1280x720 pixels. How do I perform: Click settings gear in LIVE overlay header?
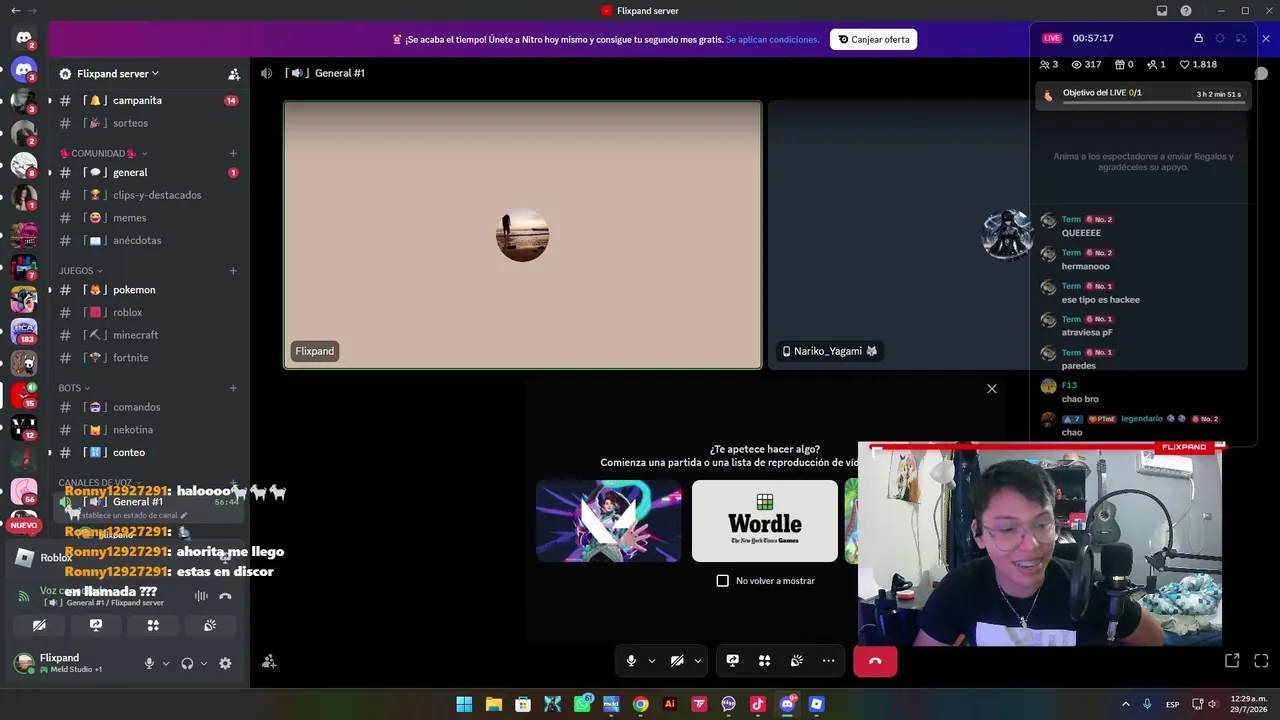pyautogui.click(x=1220, y=38)
